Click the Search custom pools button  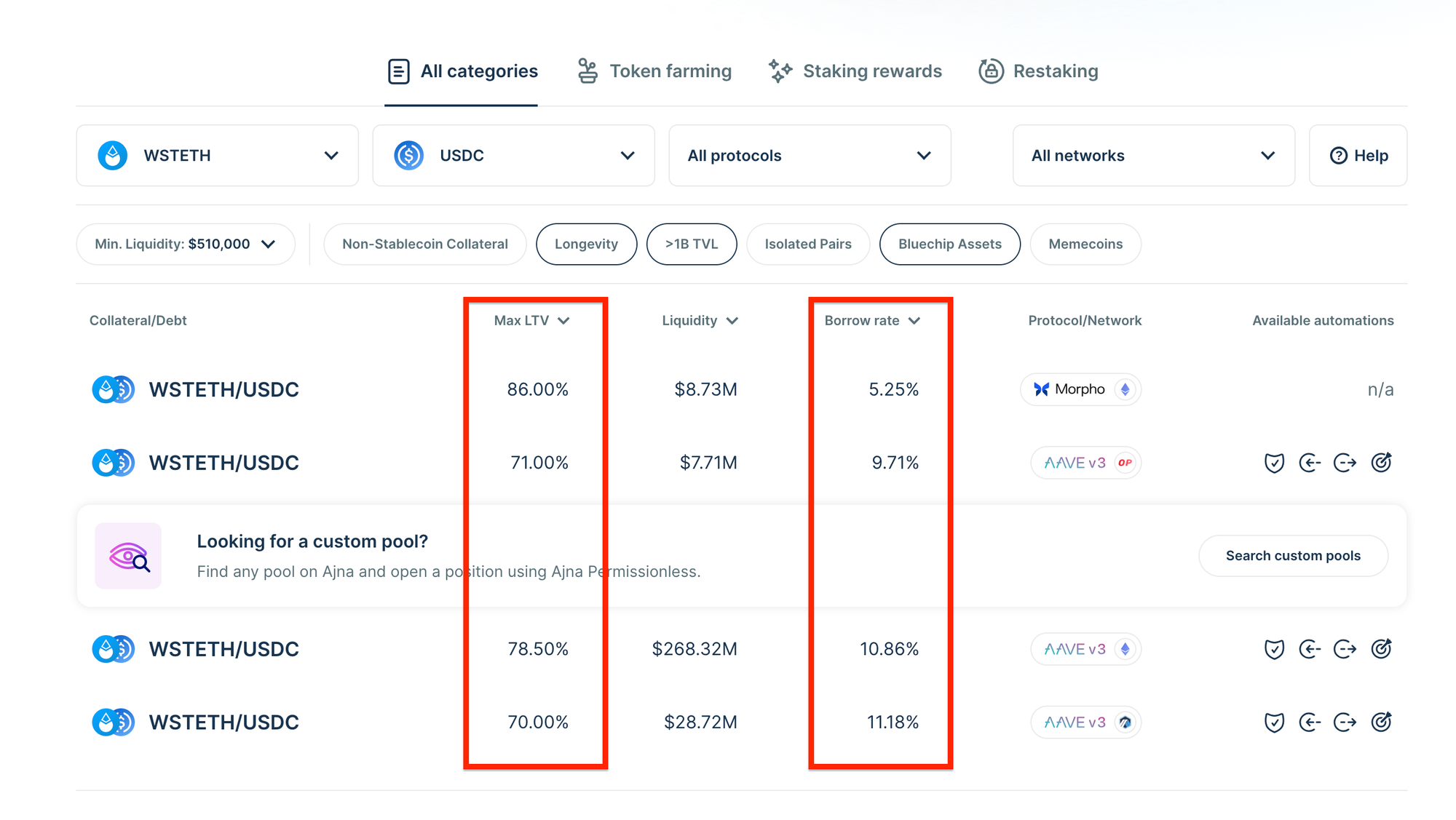pyautogui.click(x=1293, y=556)
